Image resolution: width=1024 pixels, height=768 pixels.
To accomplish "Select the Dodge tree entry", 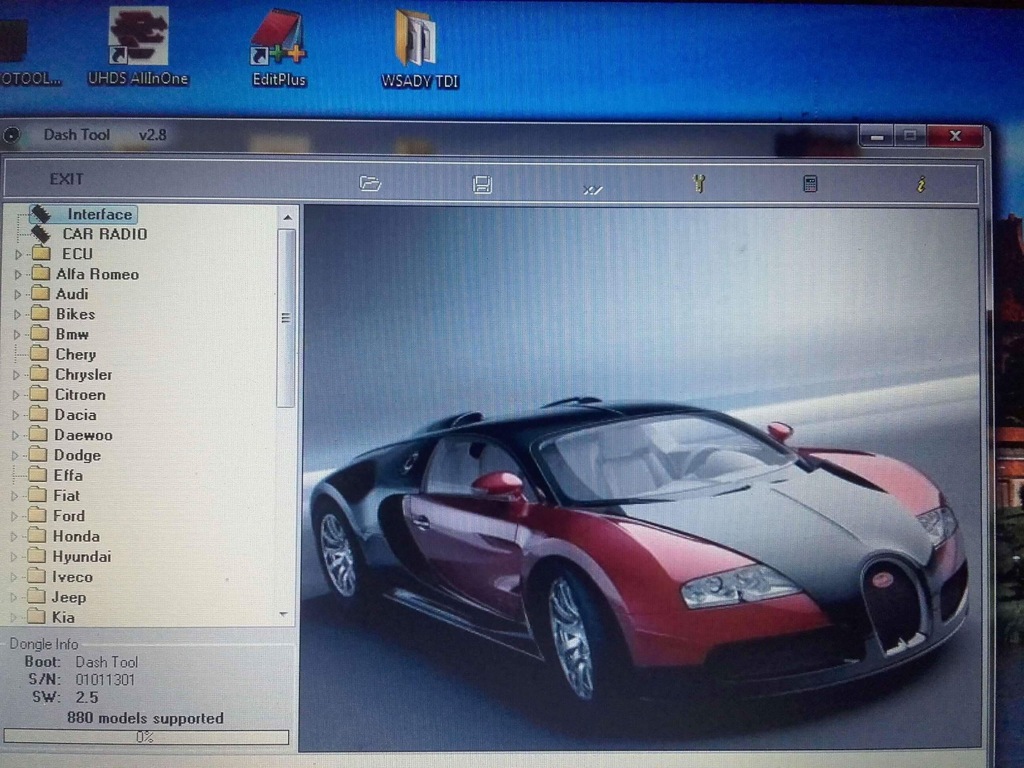I will pyautogui.click(x=77, y=455).
